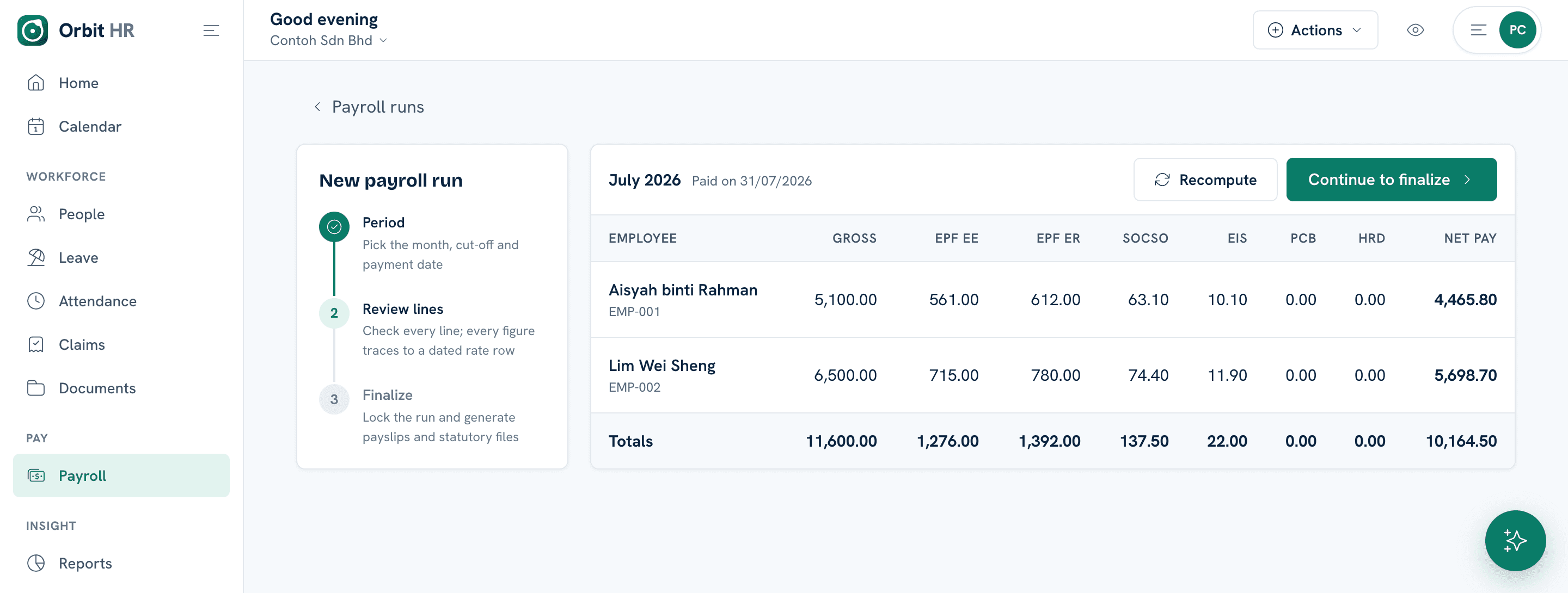Go to Documents menu item
1568x593 pixels.
pos(121,388)
